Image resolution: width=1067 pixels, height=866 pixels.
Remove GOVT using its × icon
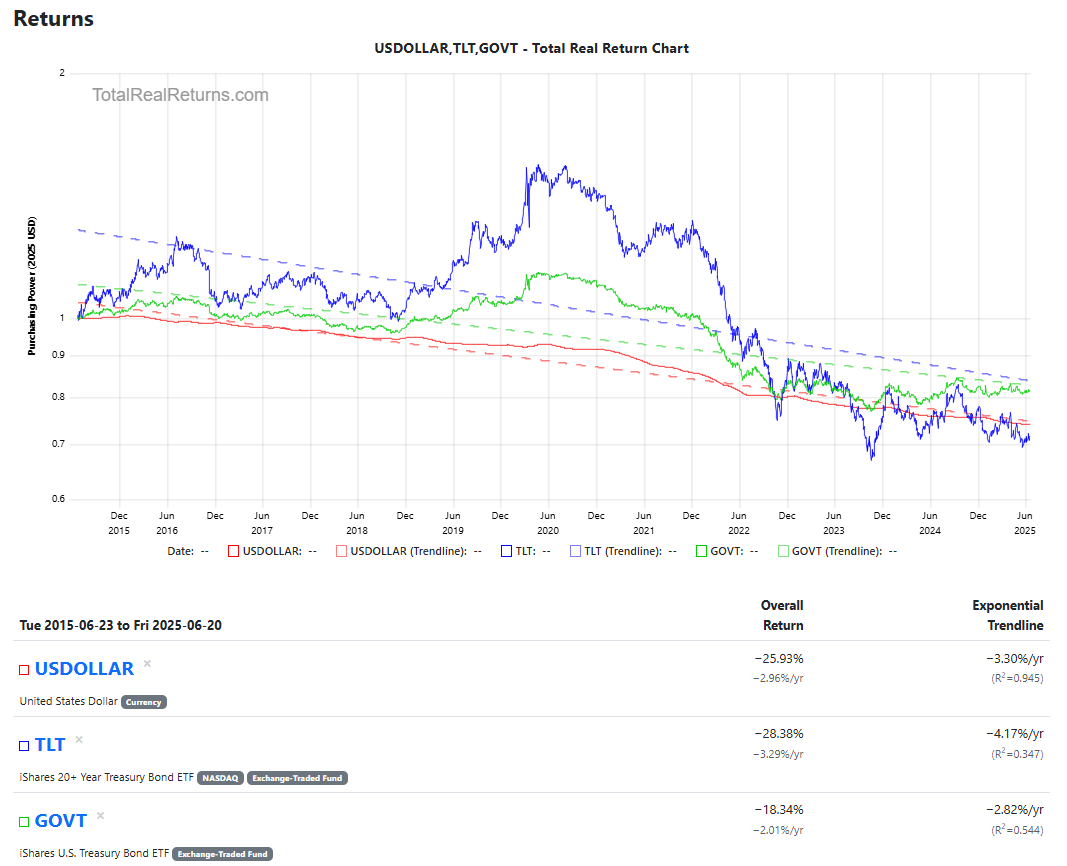tap(100, 816)
